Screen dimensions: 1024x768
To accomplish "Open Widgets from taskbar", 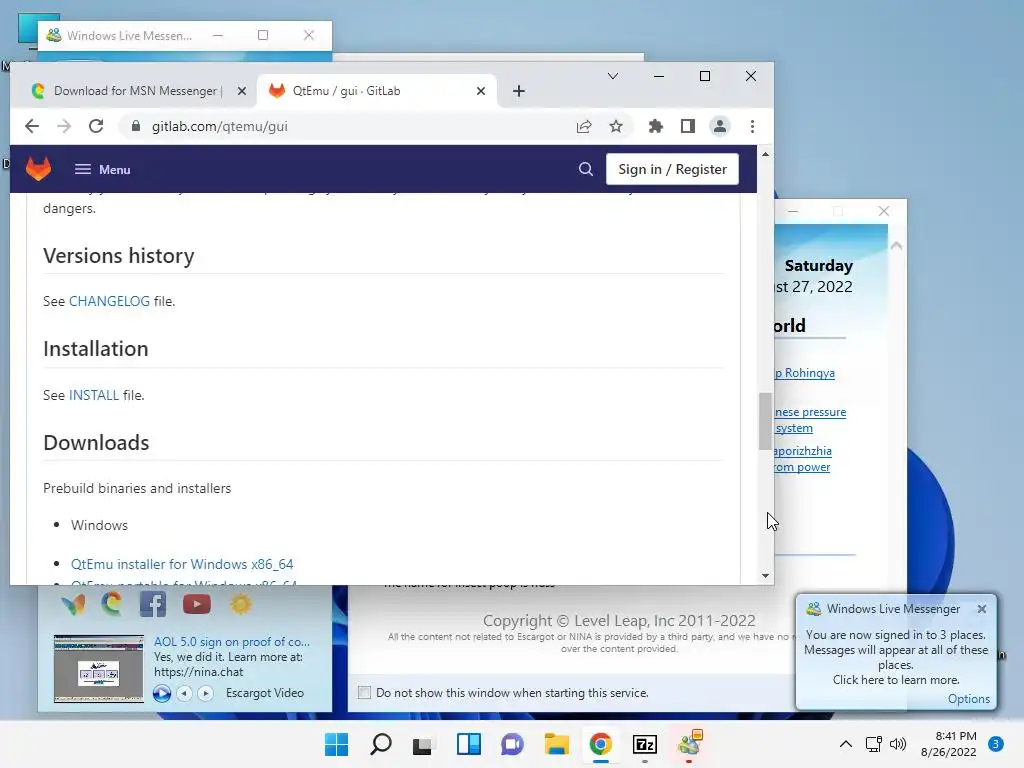I will 469,744.
